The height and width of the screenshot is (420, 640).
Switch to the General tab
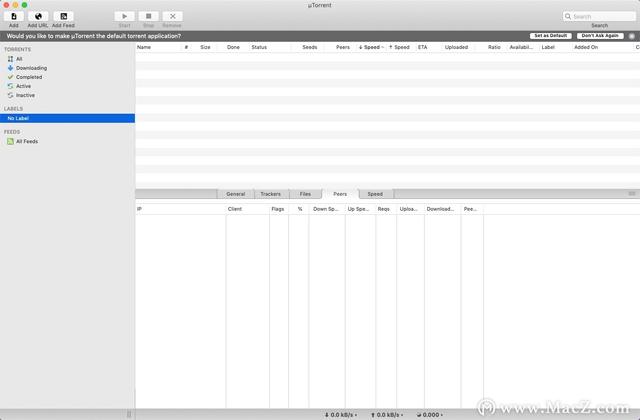tap(236, 194)
